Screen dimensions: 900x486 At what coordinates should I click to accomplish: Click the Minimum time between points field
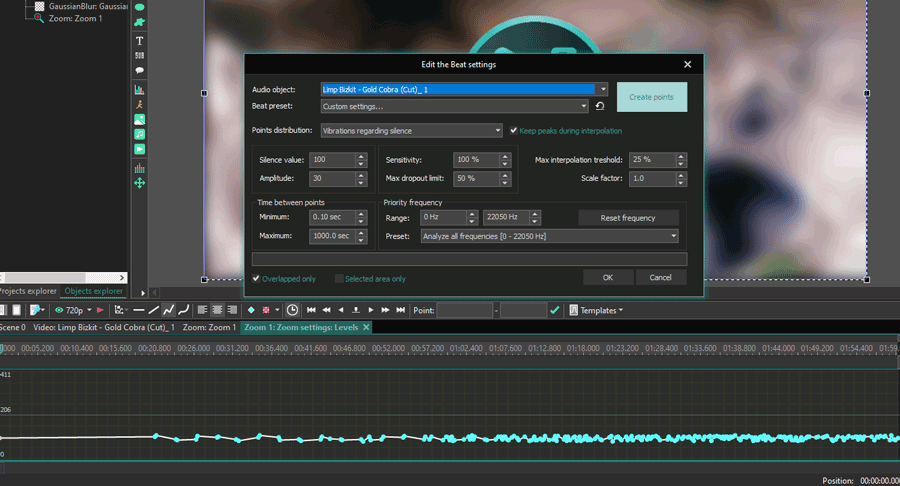coord(332,217)
